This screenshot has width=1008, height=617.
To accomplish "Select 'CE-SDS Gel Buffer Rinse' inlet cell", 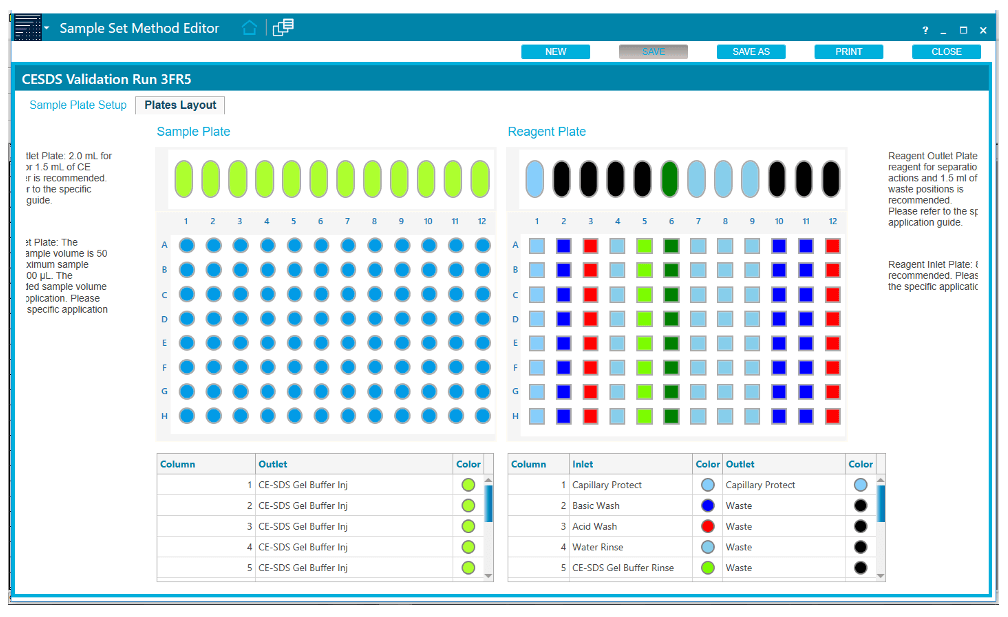I will click(631, 568).
